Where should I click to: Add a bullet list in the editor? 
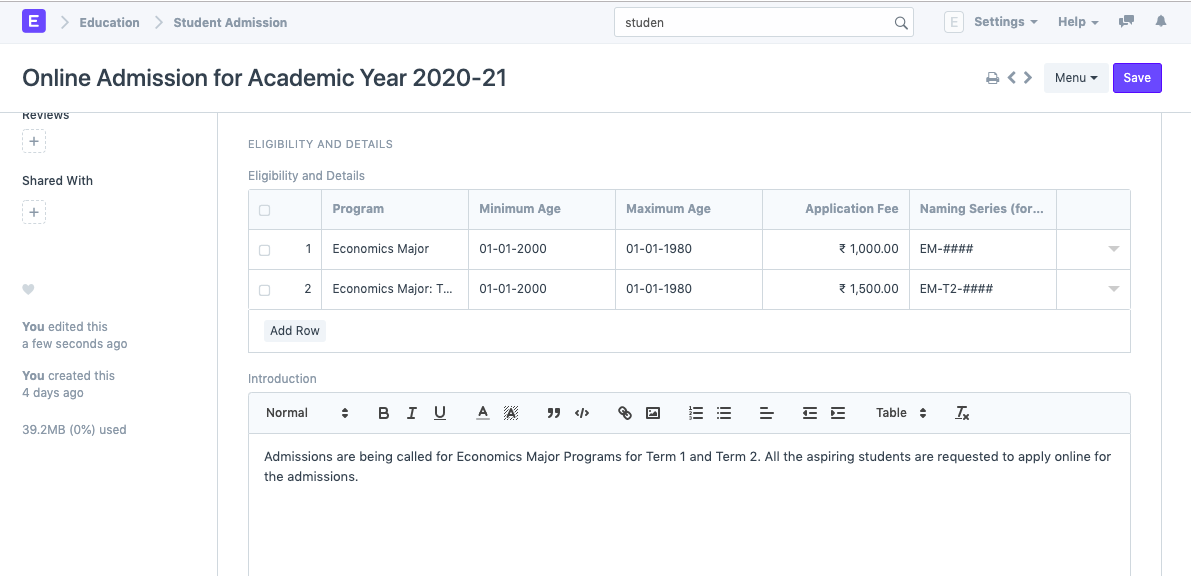[x=723, y=412]
